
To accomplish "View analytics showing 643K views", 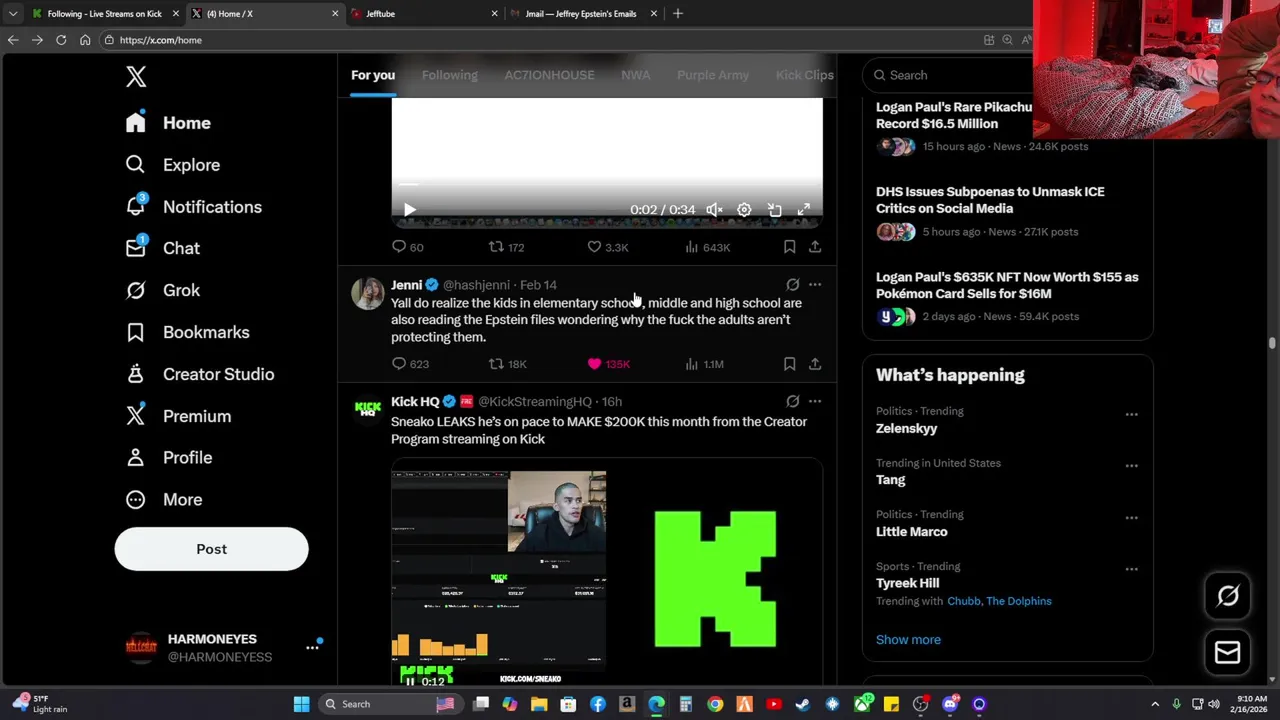I will pyautogui.click(x=707, y=247).
